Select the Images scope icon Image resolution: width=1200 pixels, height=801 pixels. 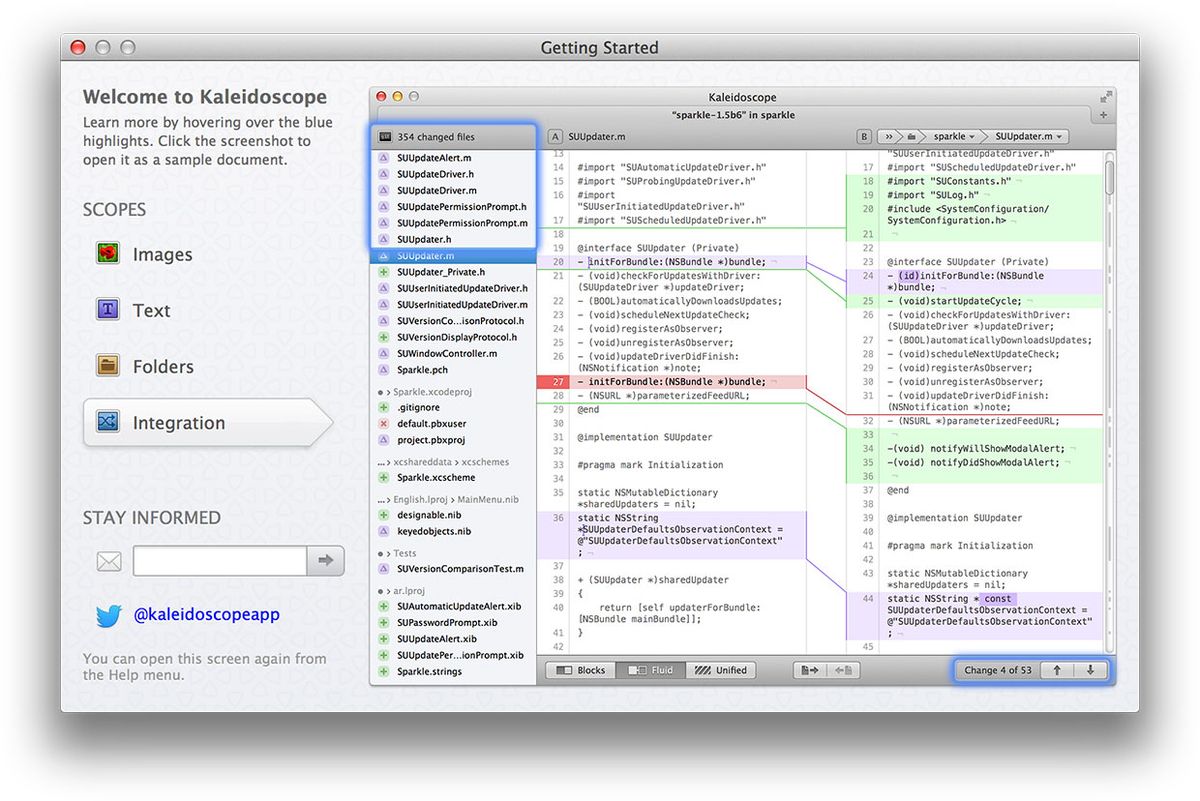click(107, 254)
